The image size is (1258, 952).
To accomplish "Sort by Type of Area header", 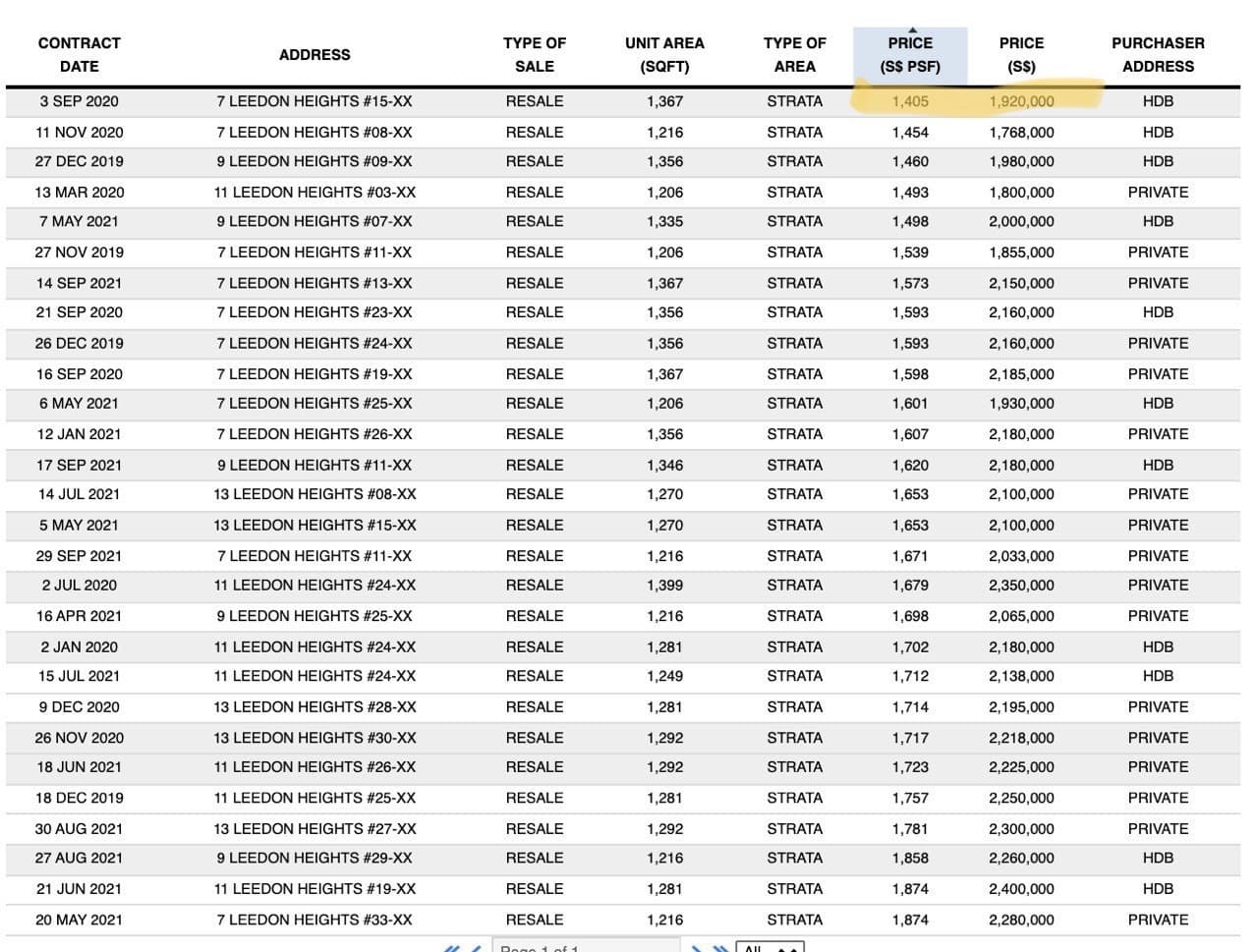I will click(794, 55).
